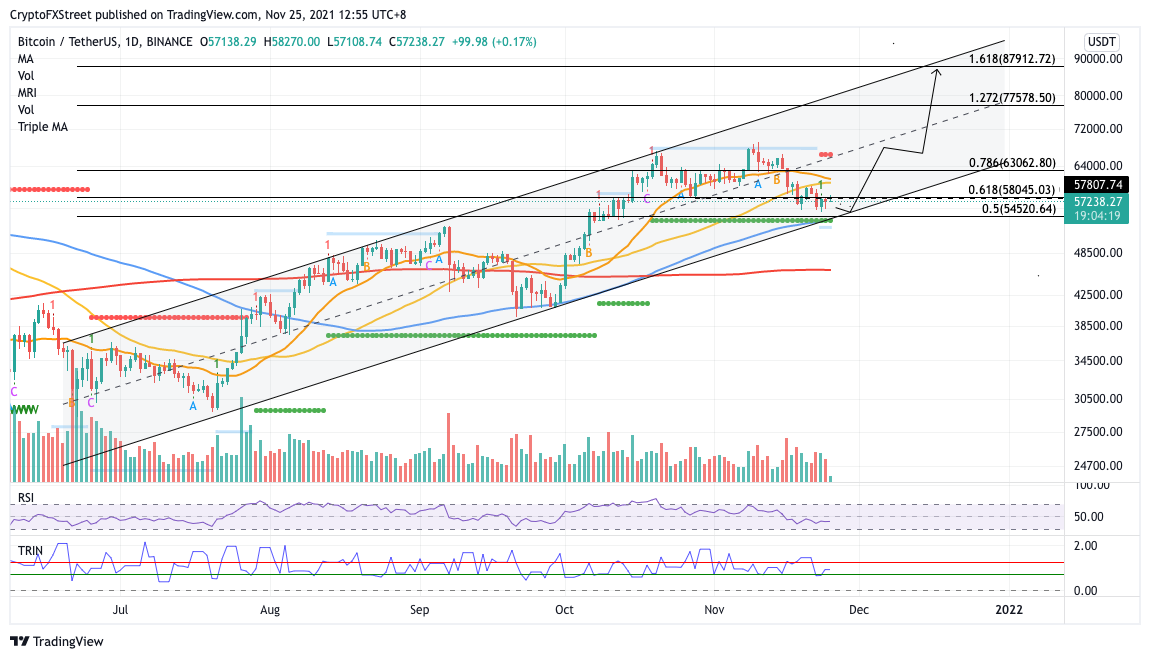Click the RSI indicator label
This screenshot has width=1150, height=659.
[x=26, y=498]
